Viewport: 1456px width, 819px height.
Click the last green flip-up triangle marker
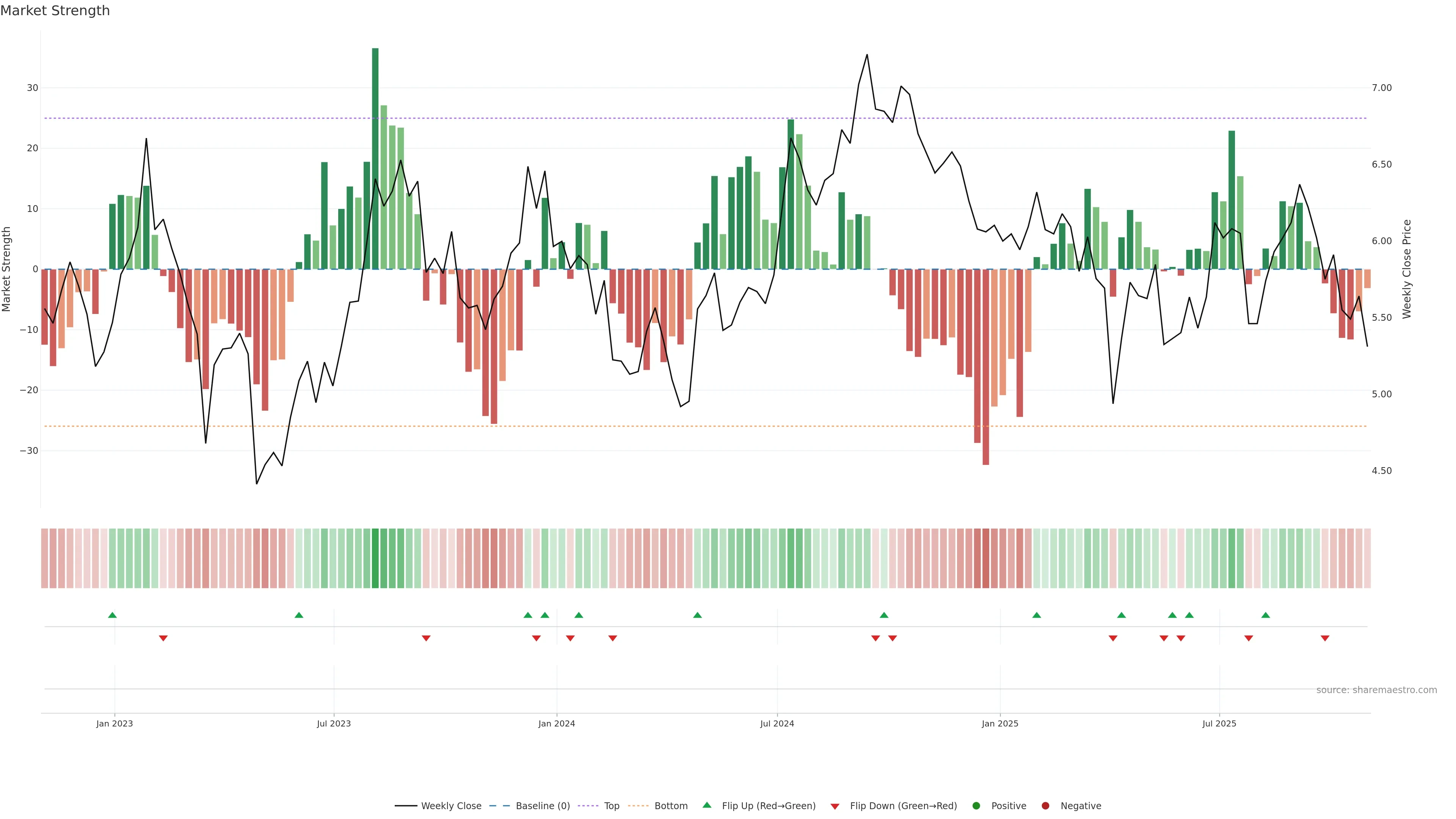[x=1266, y=615]
